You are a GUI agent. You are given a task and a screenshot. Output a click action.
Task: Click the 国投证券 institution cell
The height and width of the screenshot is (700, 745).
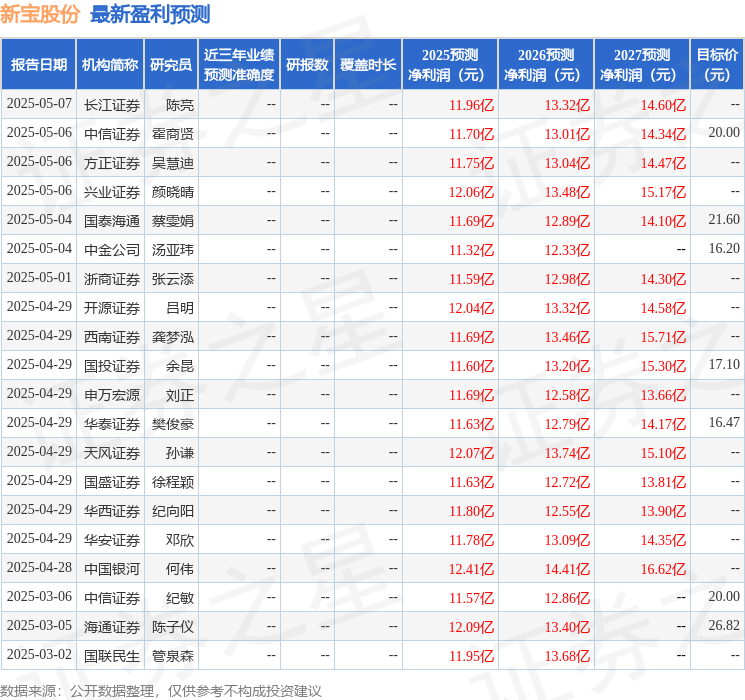pyautogui.click(x=112, y=366)
